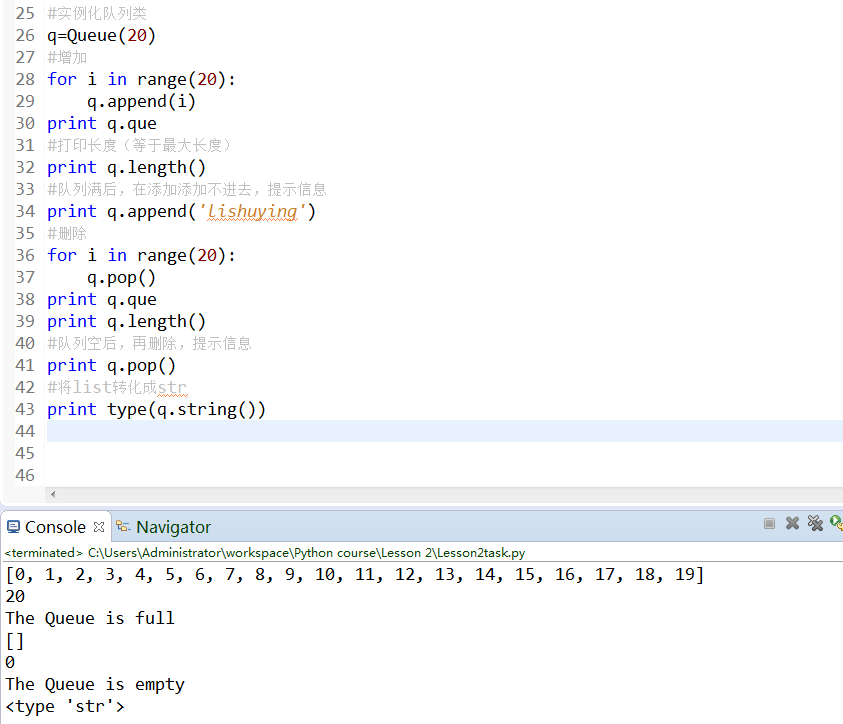Screen dimensions: 843x724
Task: Click the Remove All Terminated Launches double-X icon
Action: (x=816, y=523)
